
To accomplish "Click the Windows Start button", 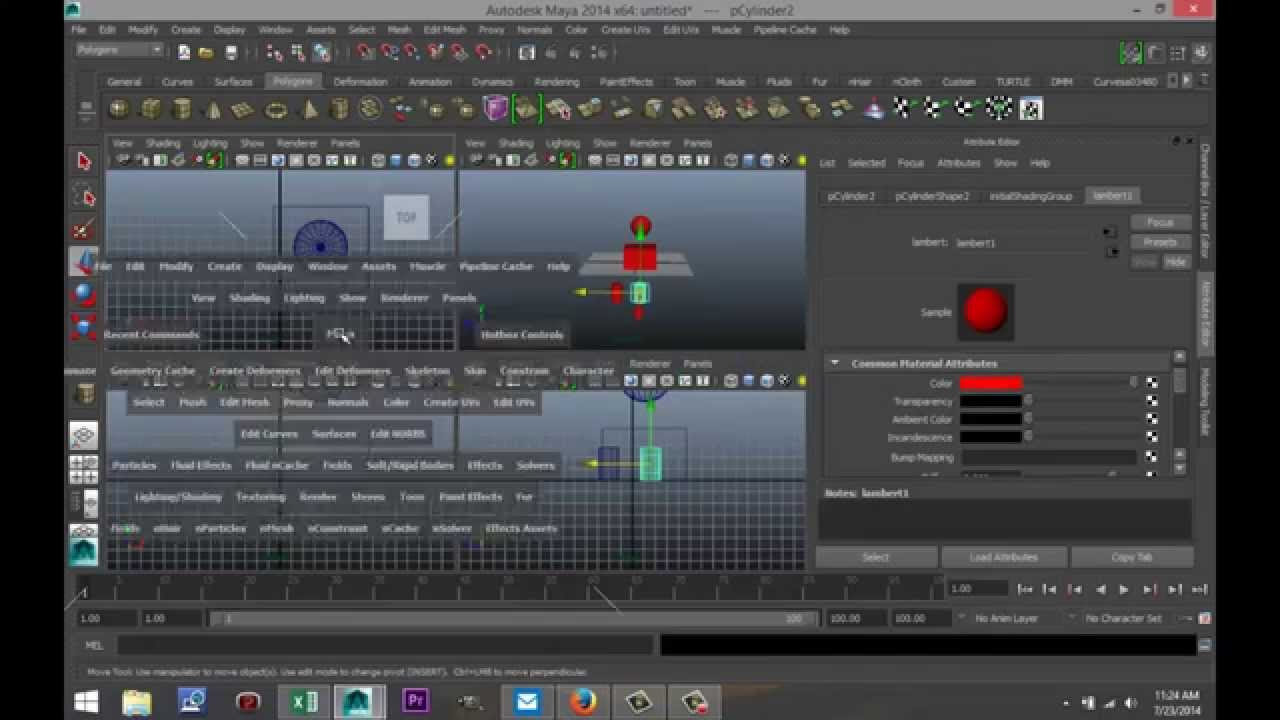I will (86, 702).
